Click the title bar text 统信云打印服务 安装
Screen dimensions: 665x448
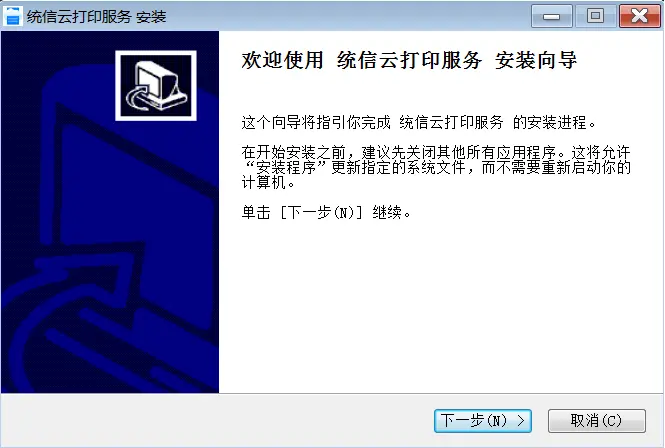[x=96, y=17]
